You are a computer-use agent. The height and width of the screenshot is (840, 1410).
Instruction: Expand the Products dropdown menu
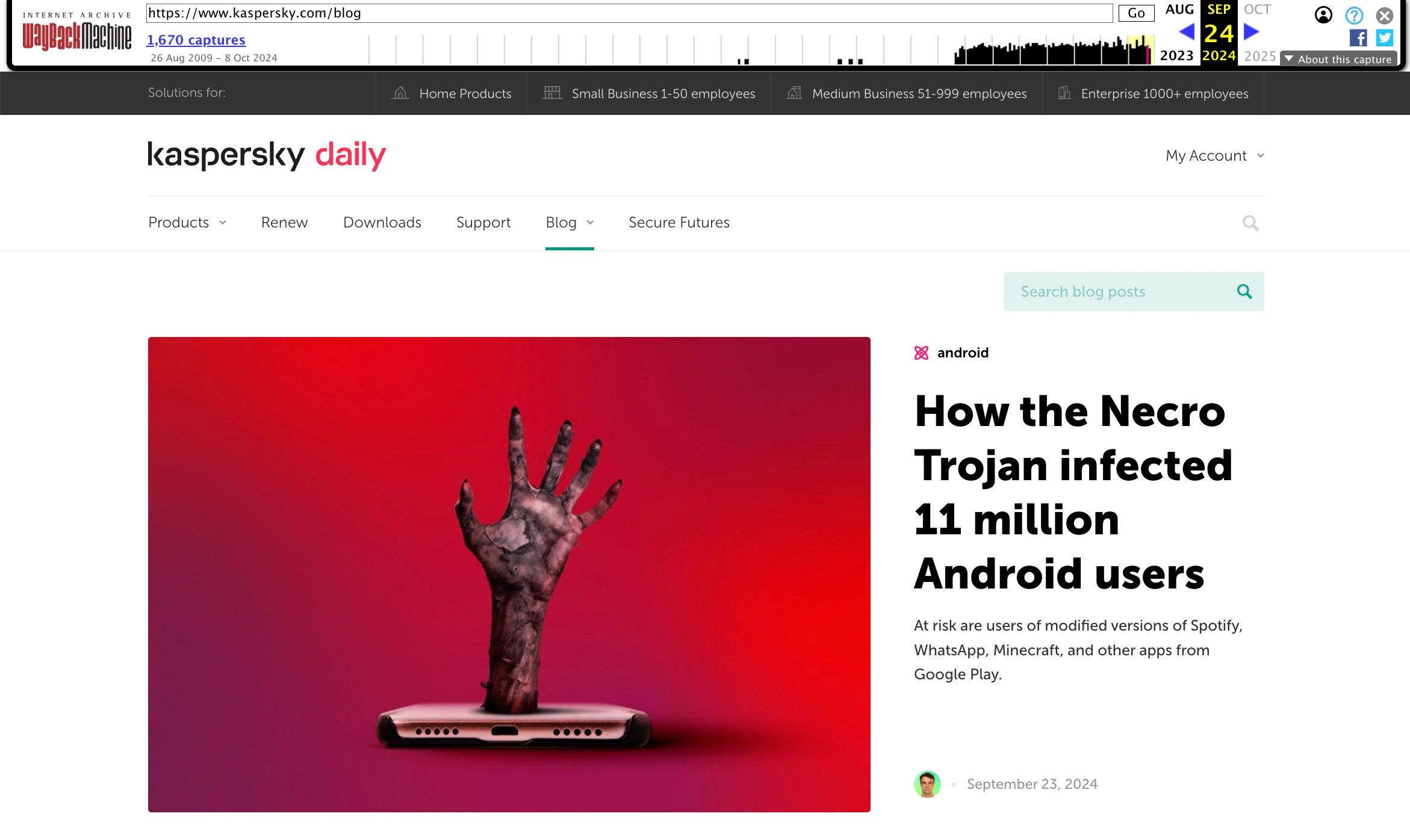[187, 223]
